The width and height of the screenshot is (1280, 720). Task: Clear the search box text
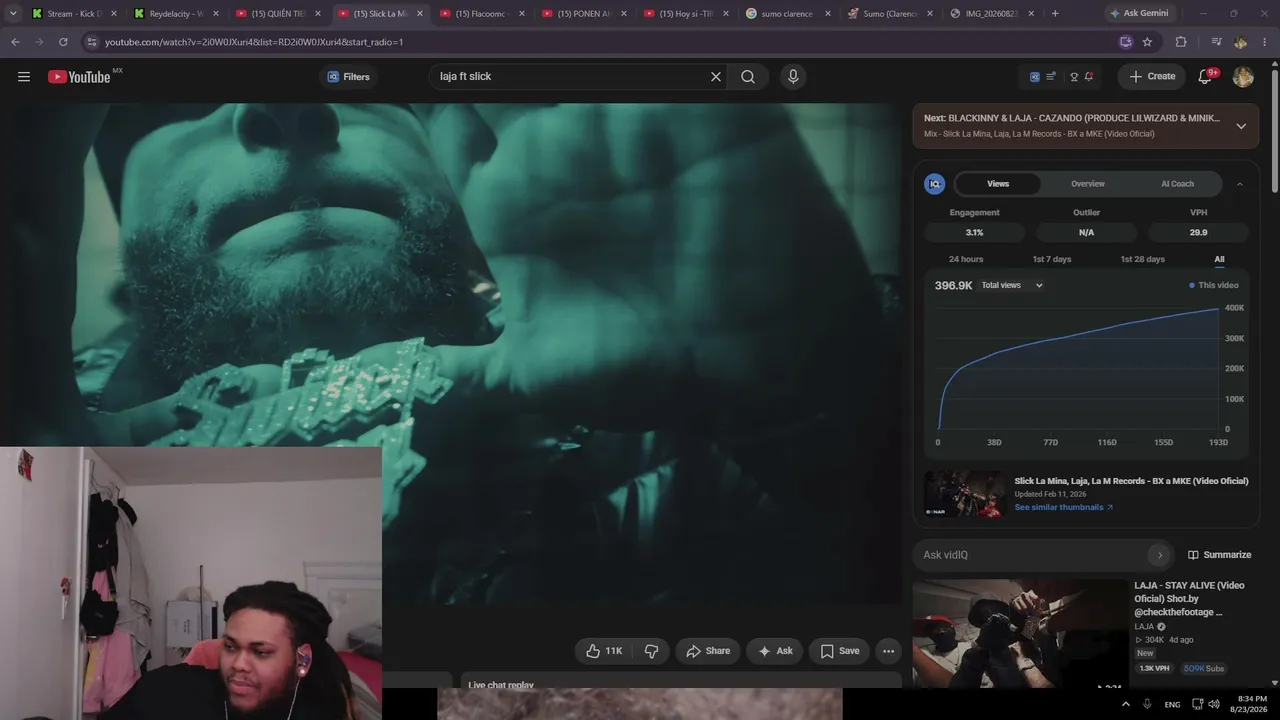(x=716, y=77)
